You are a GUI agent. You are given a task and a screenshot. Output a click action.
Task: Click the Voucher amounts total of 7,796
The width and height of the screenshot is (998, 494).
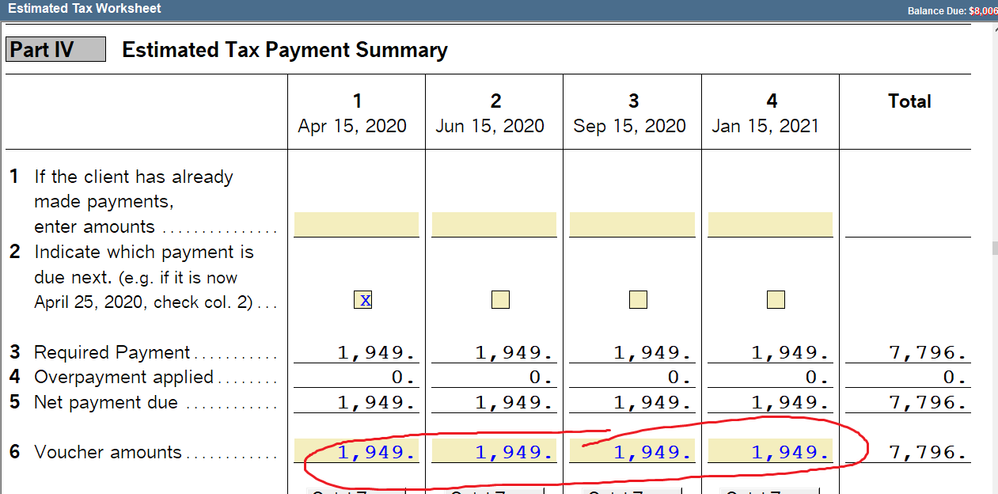point(928,453)
